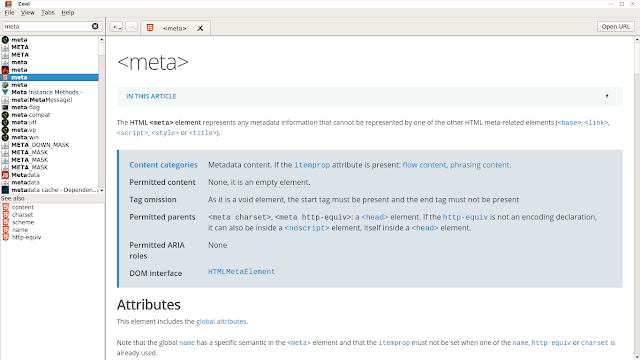Click into the meta search input field
This screenshot has height=360, width=640.
coord(47,26)
